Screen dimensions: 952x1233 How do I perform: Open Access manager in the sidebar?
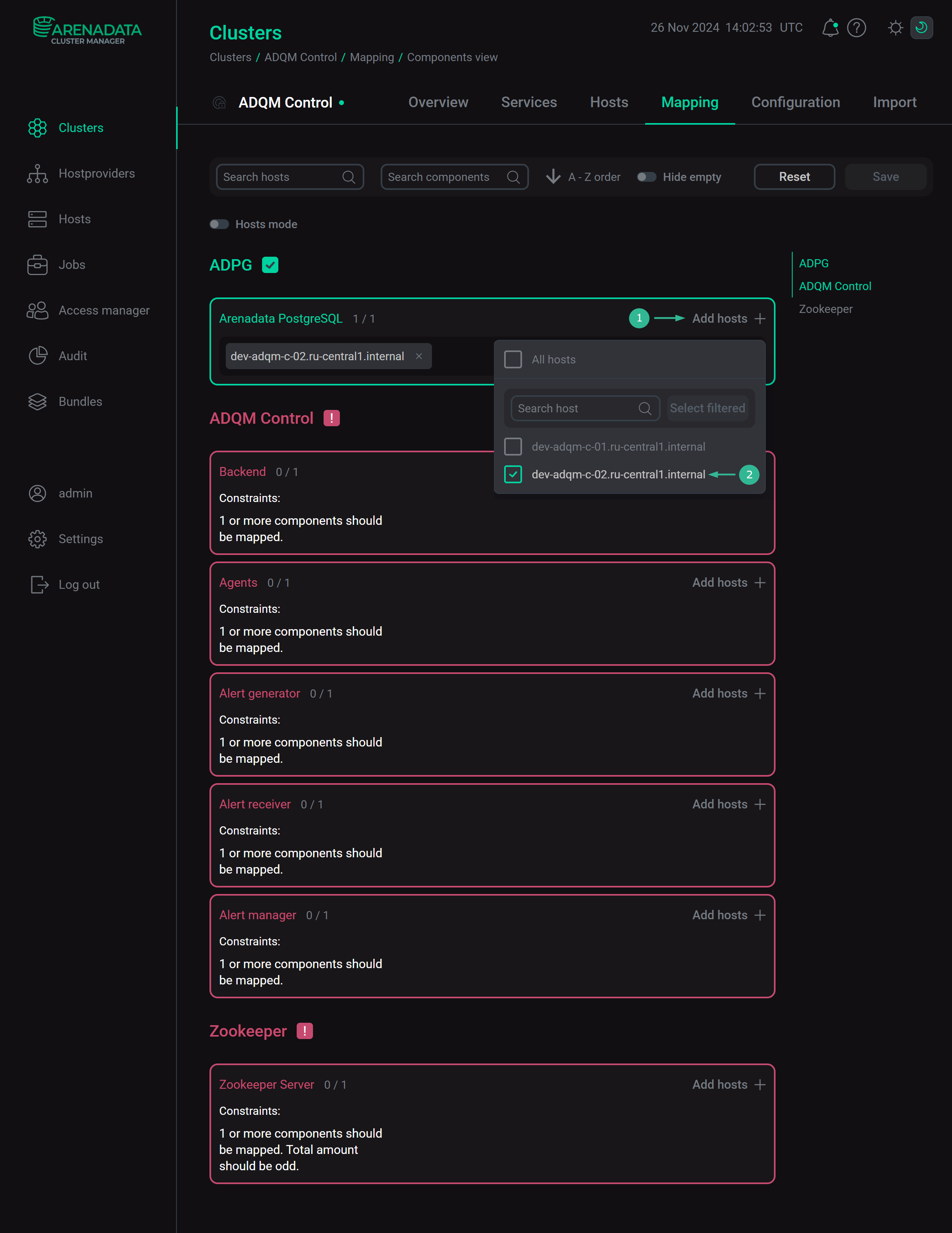click(x=104, y=310)
